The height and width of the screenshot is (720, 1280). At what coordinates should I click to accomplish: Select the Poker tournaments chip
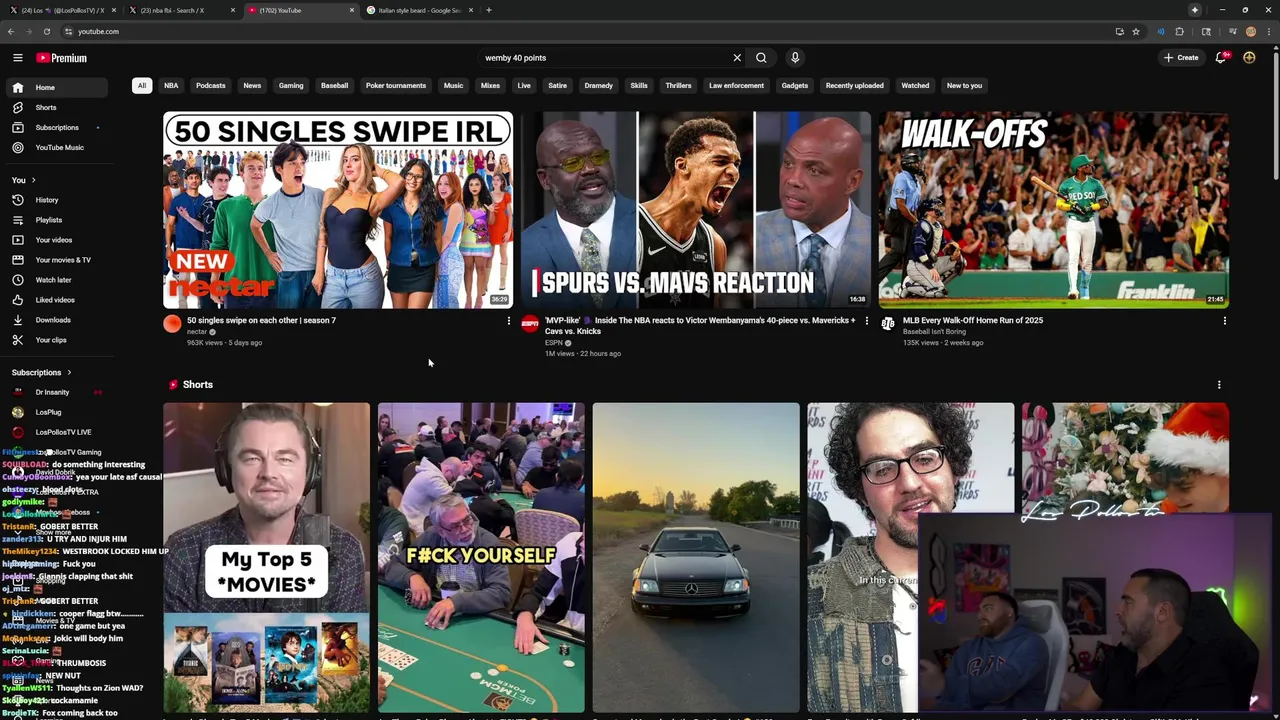pyautogui.click(x=396, y=86)
